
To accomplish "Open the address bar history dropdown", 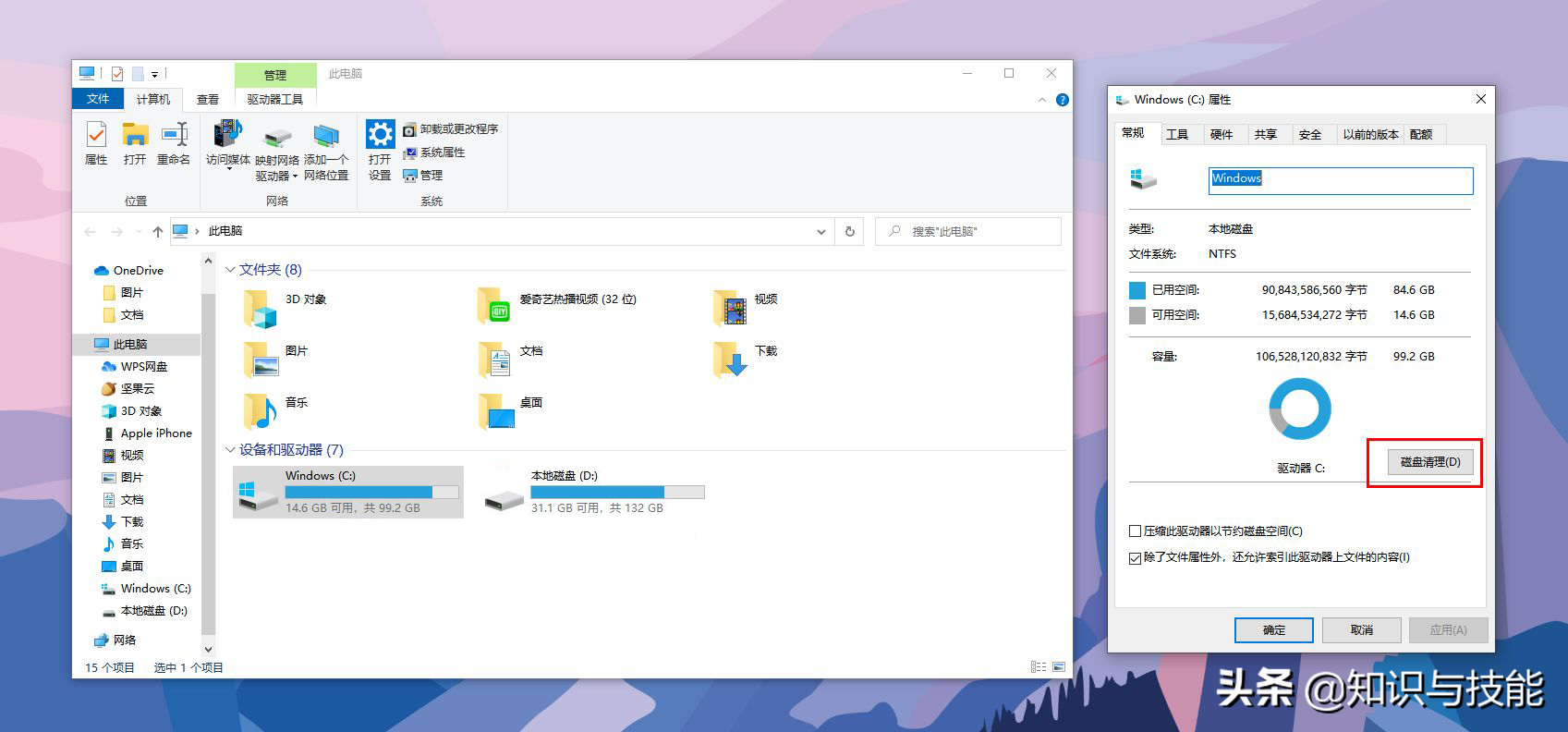I will point(820,232).
